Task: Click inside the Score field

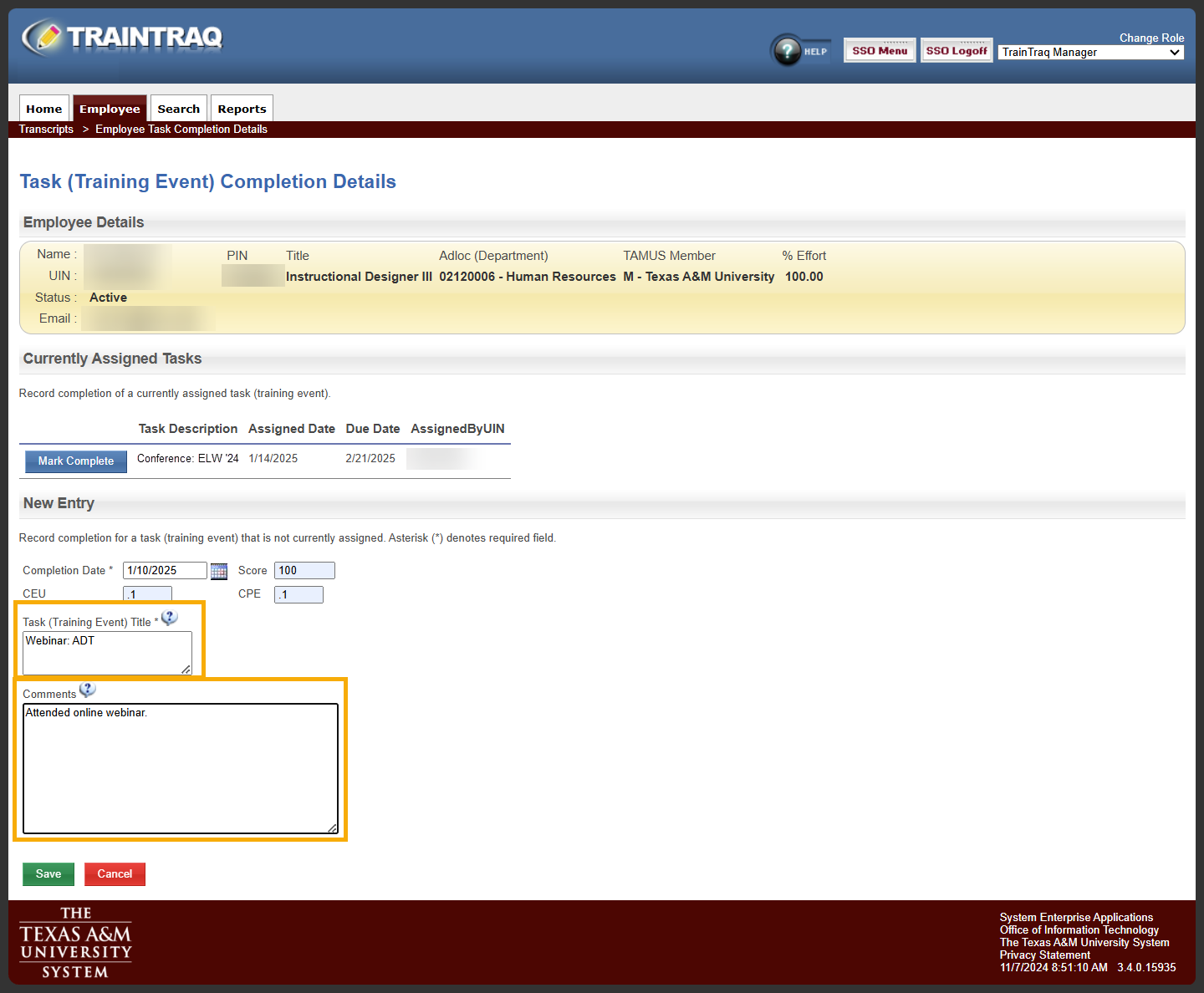Action: [x=304, y=570]
